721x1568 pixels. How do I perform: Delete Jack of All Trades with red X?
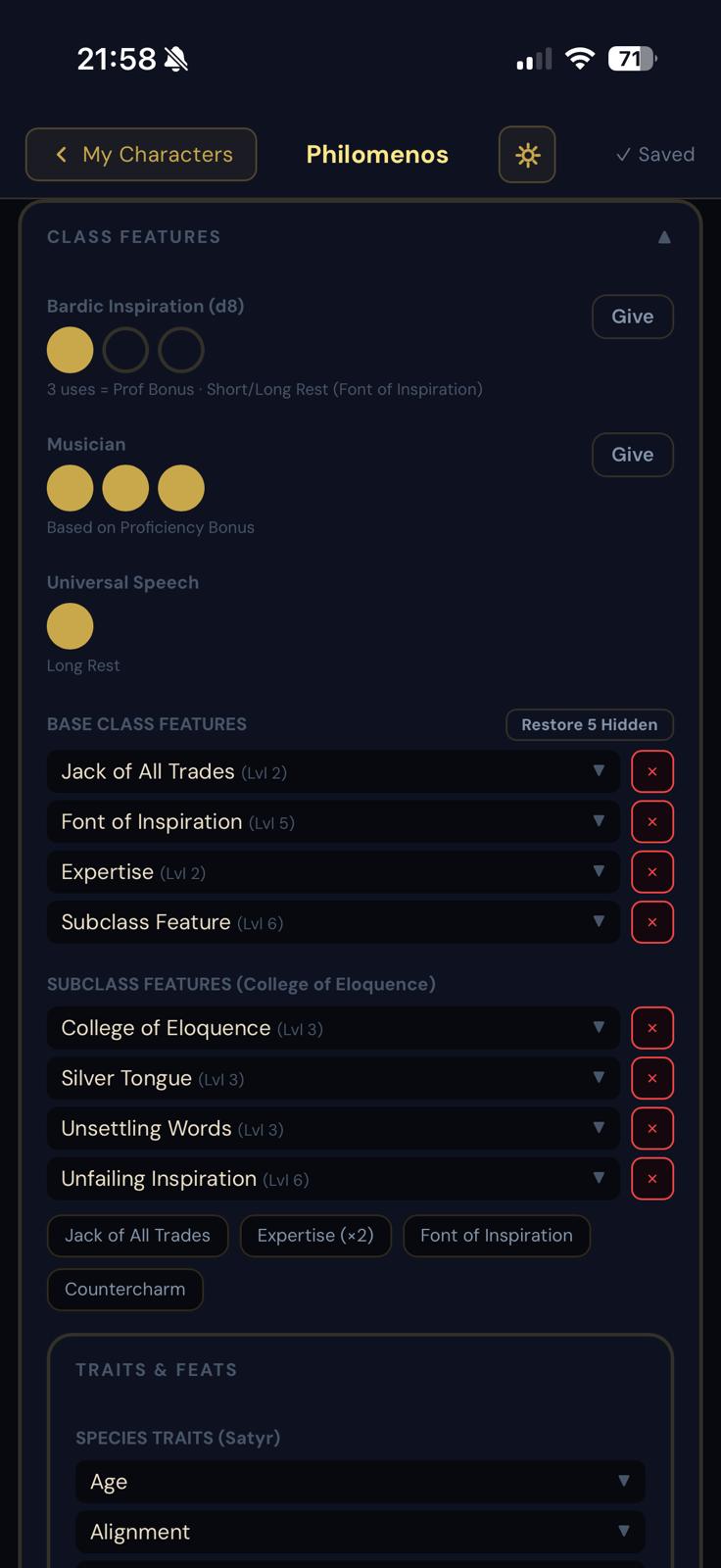coord(651,771)
